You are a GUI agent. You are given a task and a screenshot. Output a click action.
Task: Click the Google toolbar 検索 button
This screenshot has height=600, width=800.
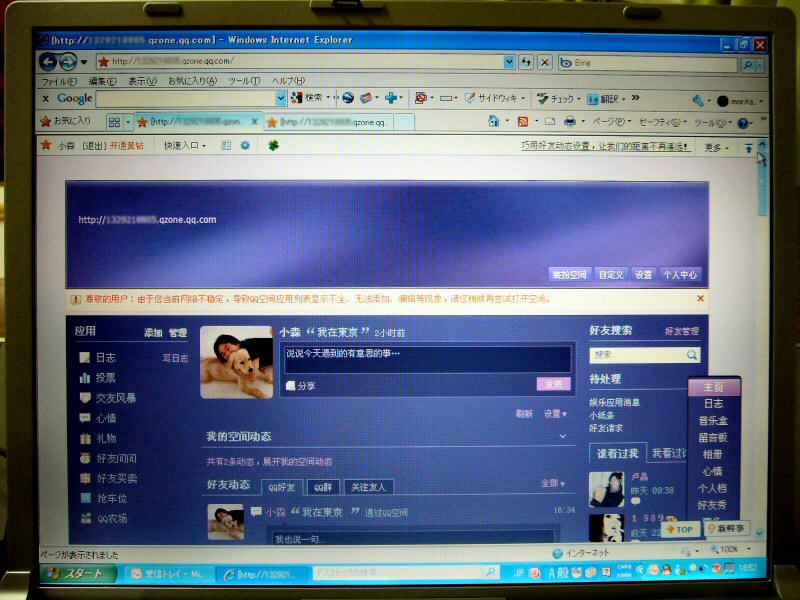307,97
